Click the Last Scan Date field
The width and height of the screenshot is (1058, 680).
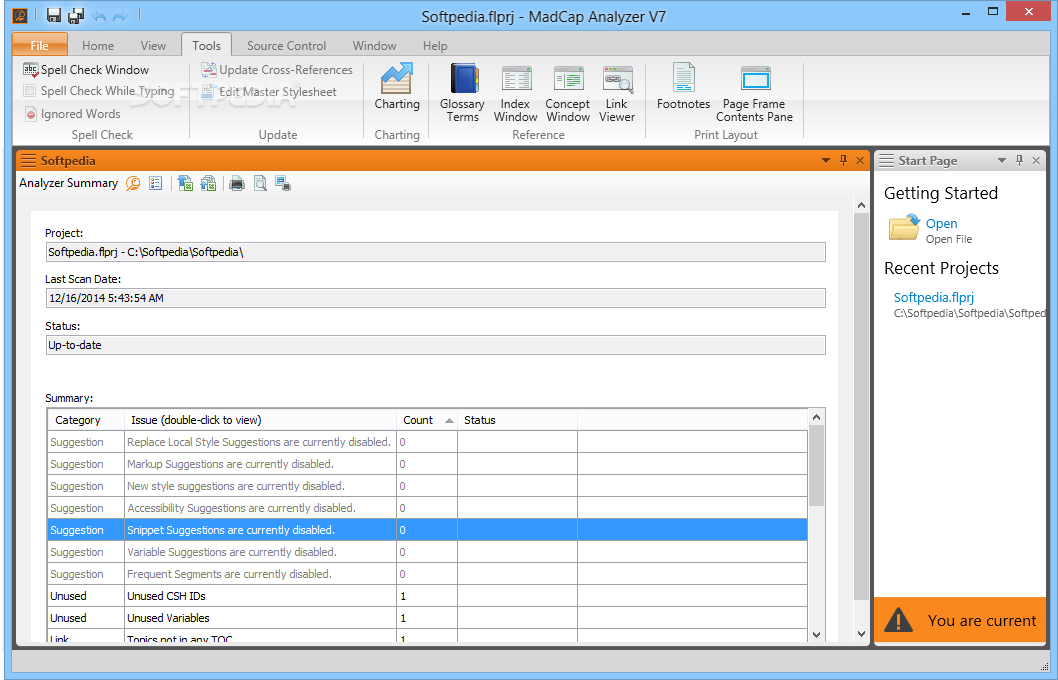(435, 298)
